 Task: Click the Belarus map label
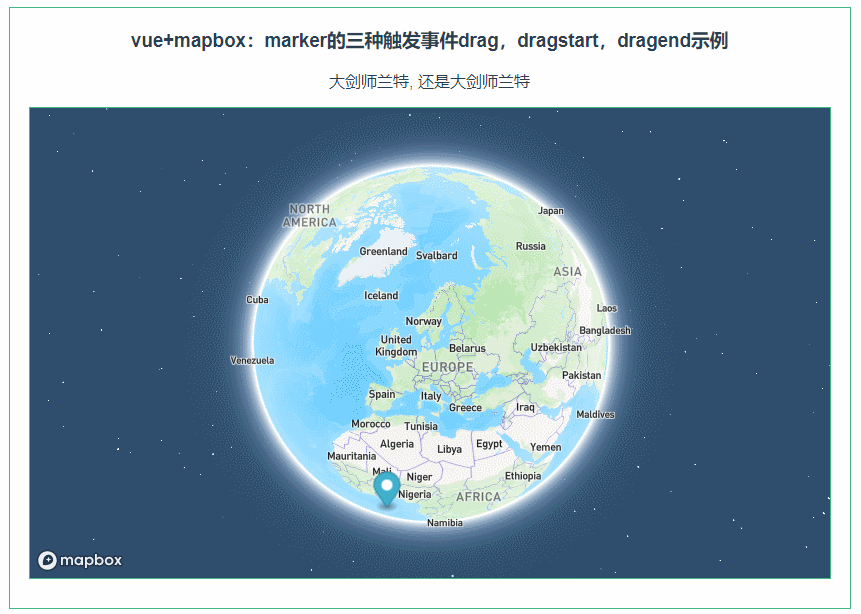click(x=467, y=349)
